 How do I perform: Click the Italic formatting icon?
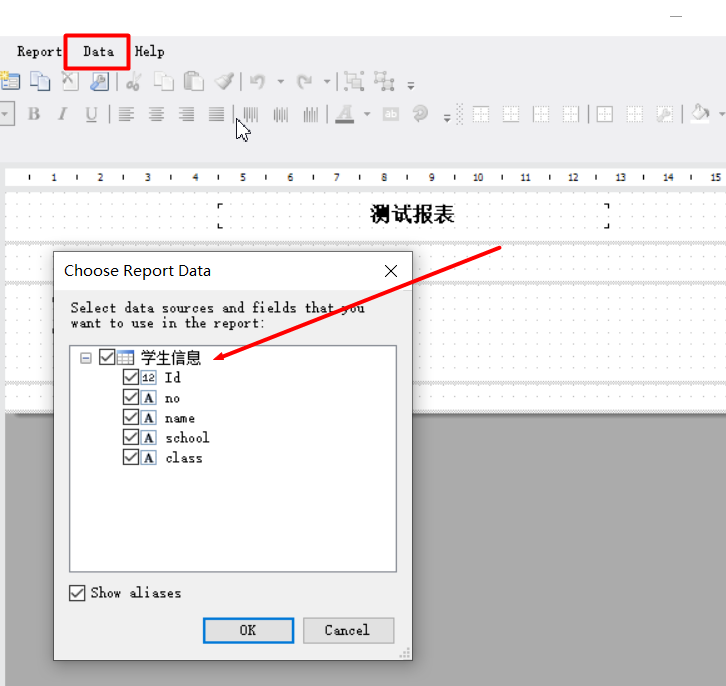click(62, 114)
